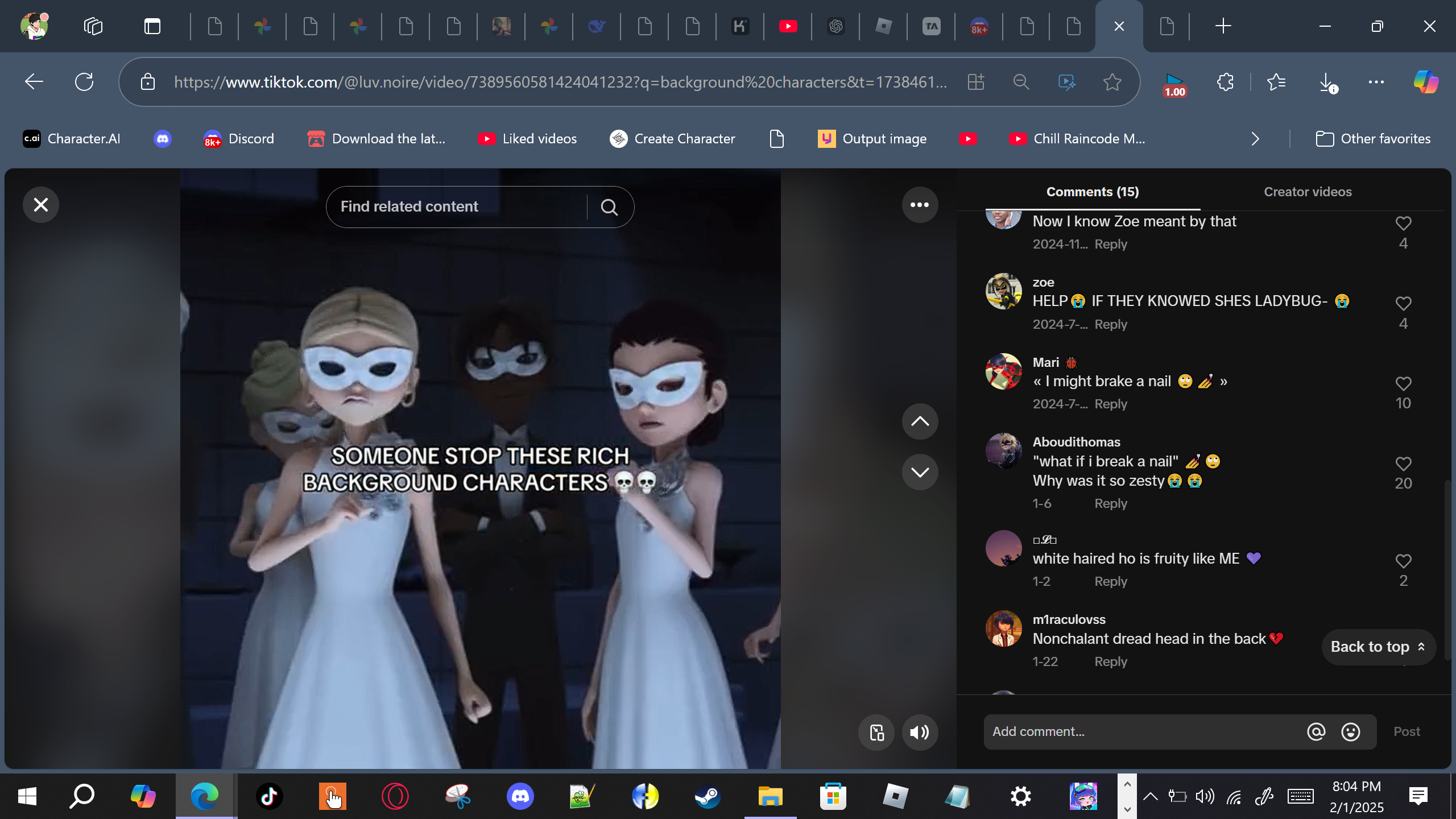Open TikTok app in the taskbar
This screenshot has height=819, width=1456.
[x=269, y=796]
